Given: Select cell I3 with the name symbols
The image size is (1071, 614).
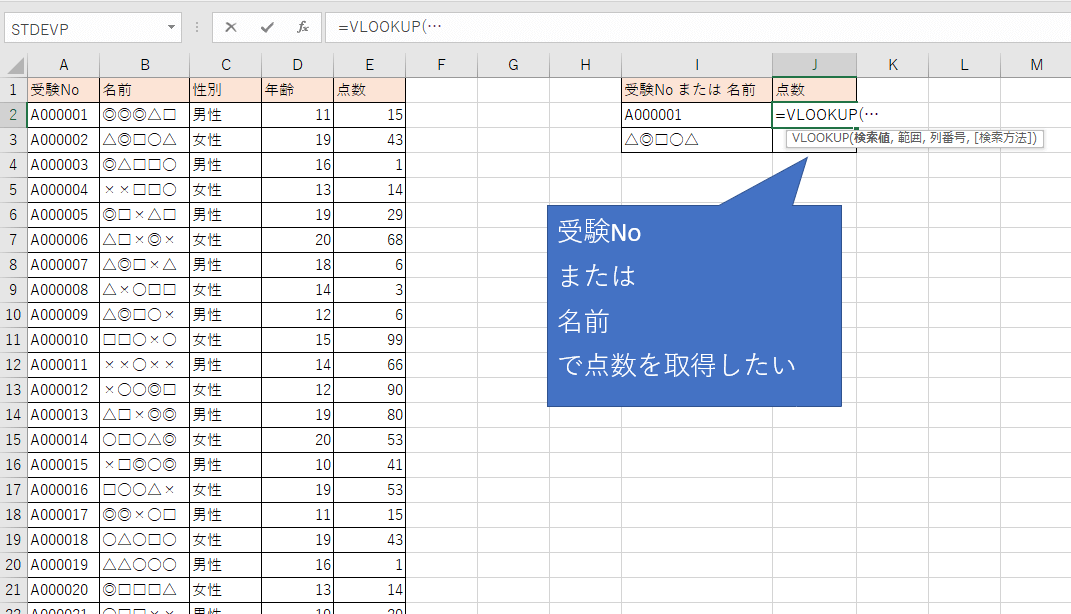Looking at the screenshot, I should pyautogui.click(x=694, y=139).
